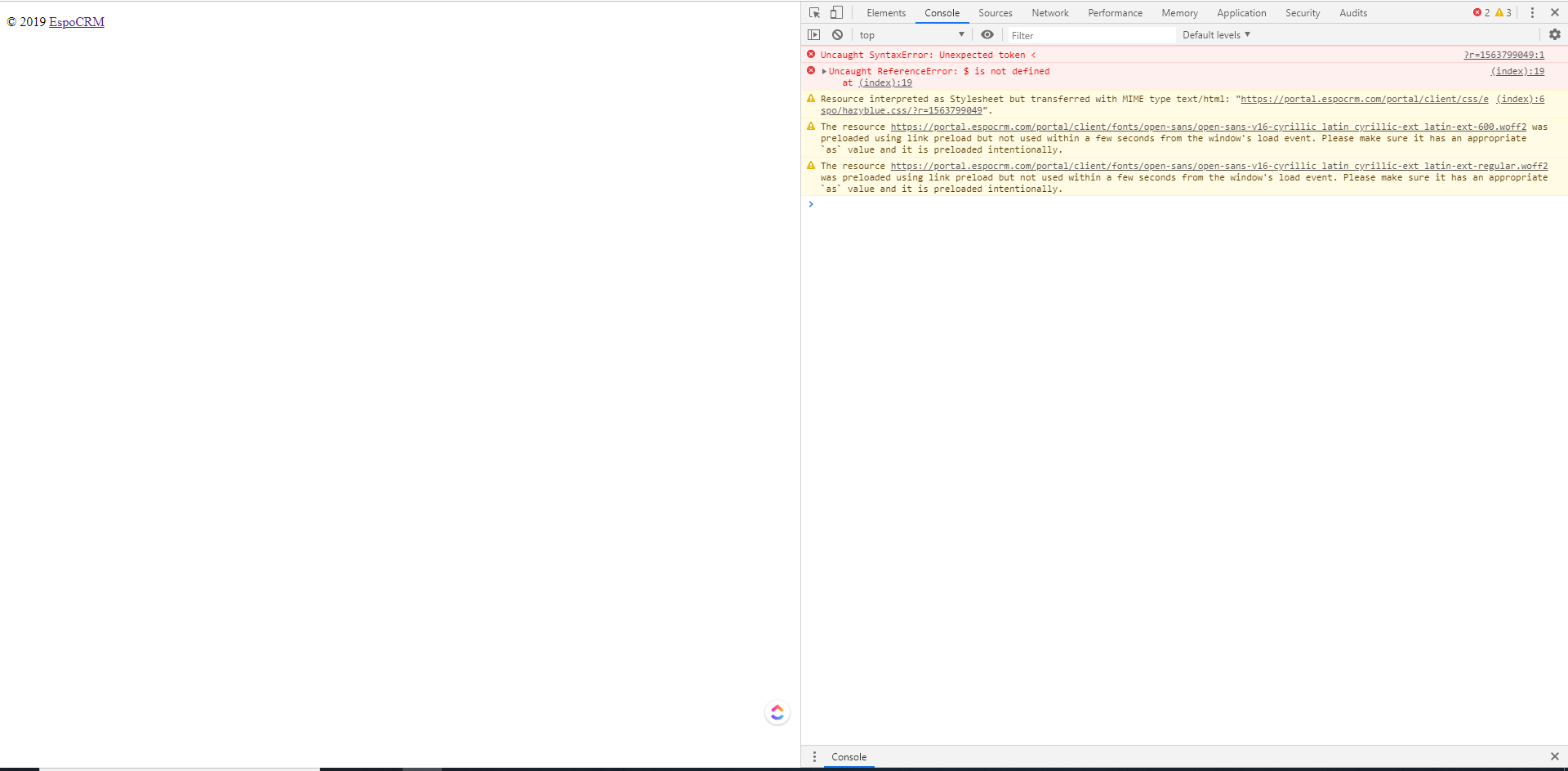Switch to the Elements tab
This screenshot has width=1568, height=771.
click(x=886, y=13)
